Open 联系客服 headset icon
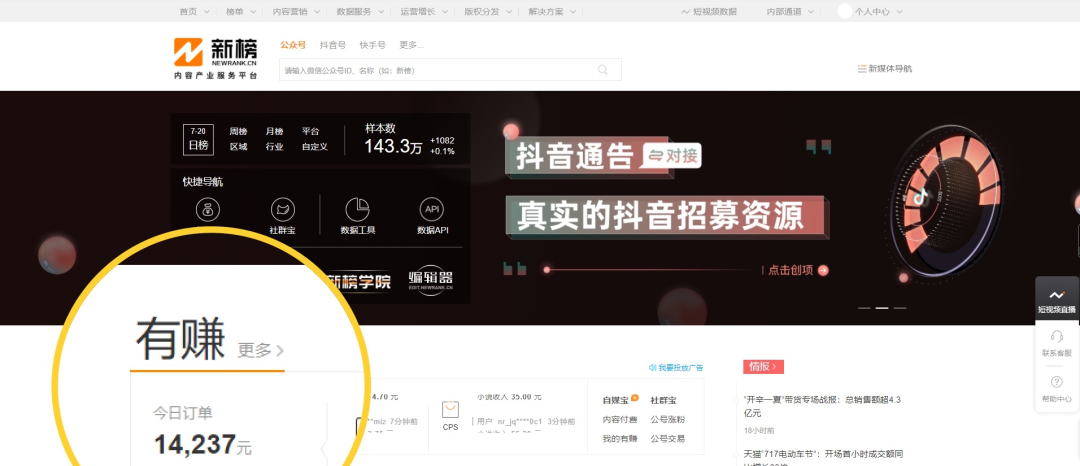 (1057, 337)
